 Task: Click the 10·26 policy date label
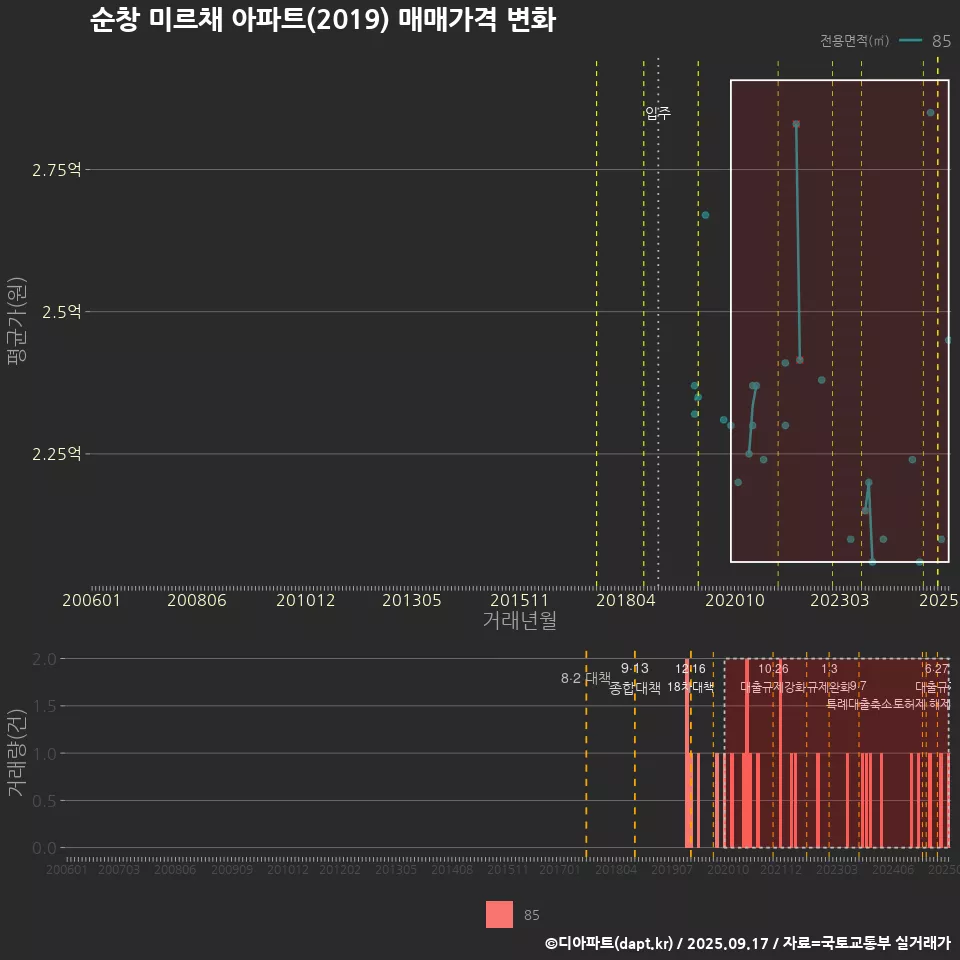(x=773, y=669)
